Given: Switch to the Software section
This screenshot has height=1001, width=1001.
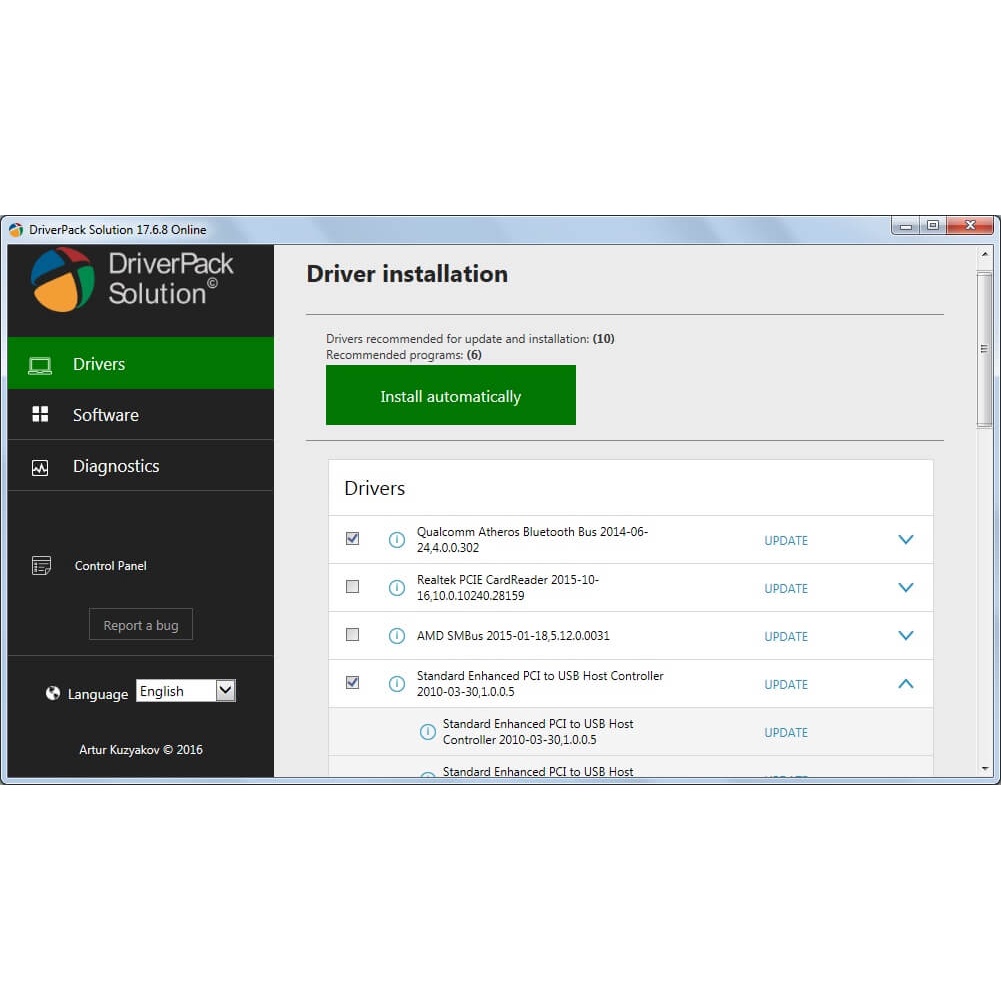Looking at the screenshot, I should [106, 415].
